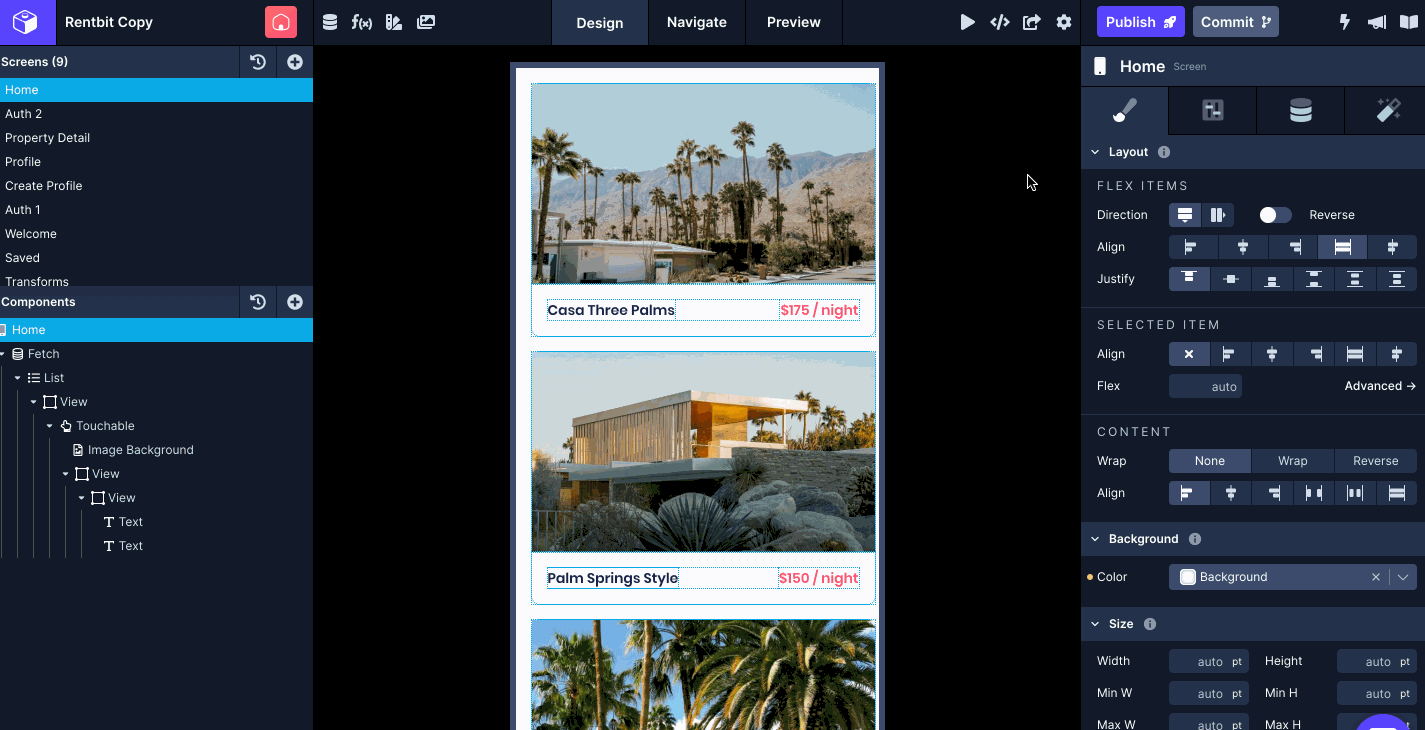Click the Background color swatch
Viewport: 1425px width, 730px height.
pos(1188,577)
